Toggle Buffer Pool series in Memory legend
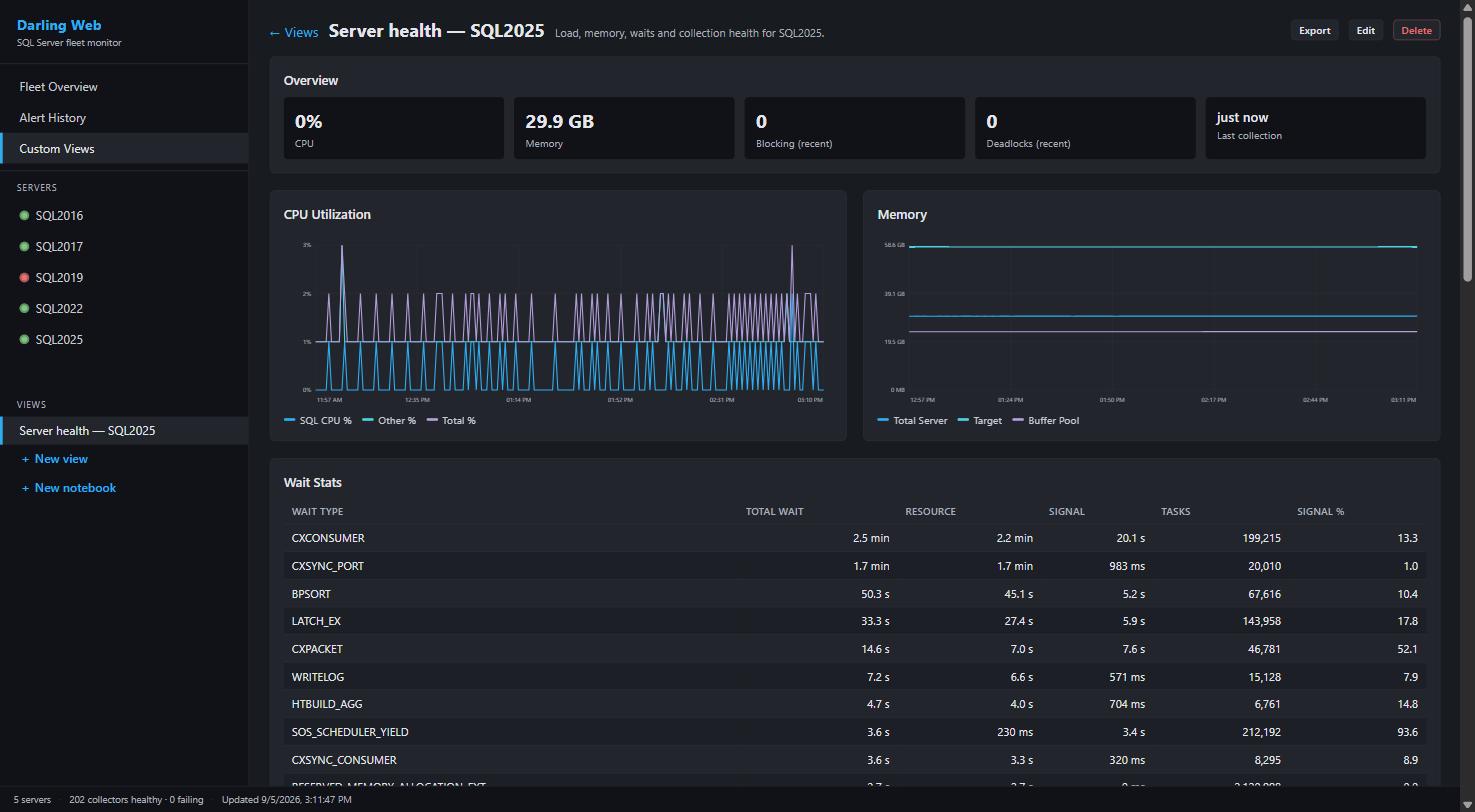The width and height of the screenshot is (1475, 812). [1046, 421]
